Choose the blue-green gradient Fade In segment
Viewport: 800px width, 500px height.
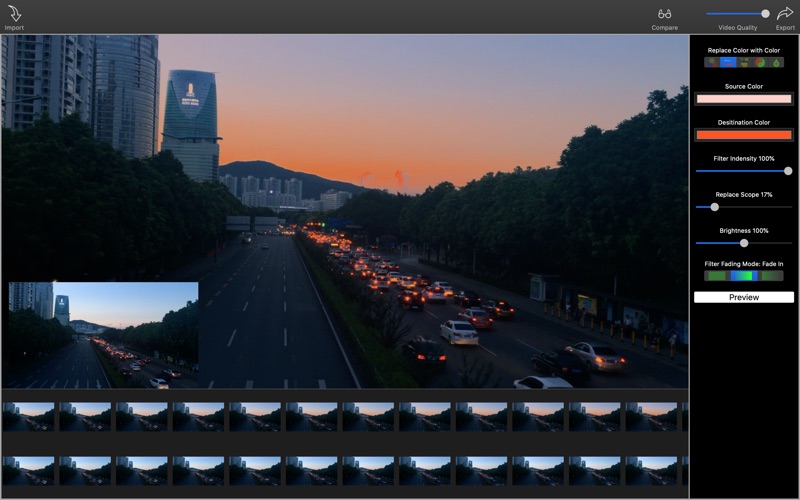pos(744,276)
